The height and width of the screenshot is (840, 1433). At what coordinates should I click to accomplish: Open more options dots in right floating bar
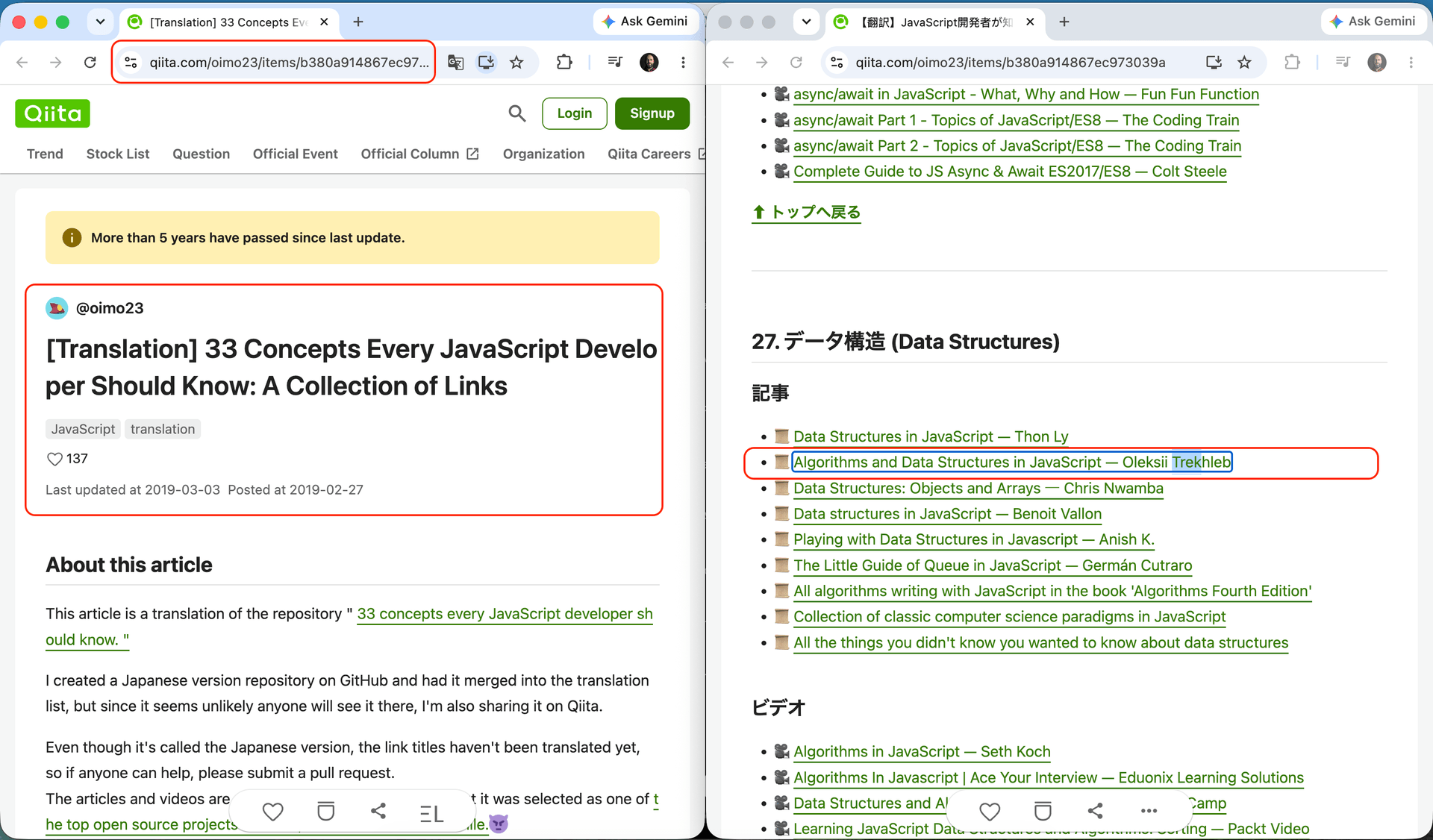[1149, 811]
